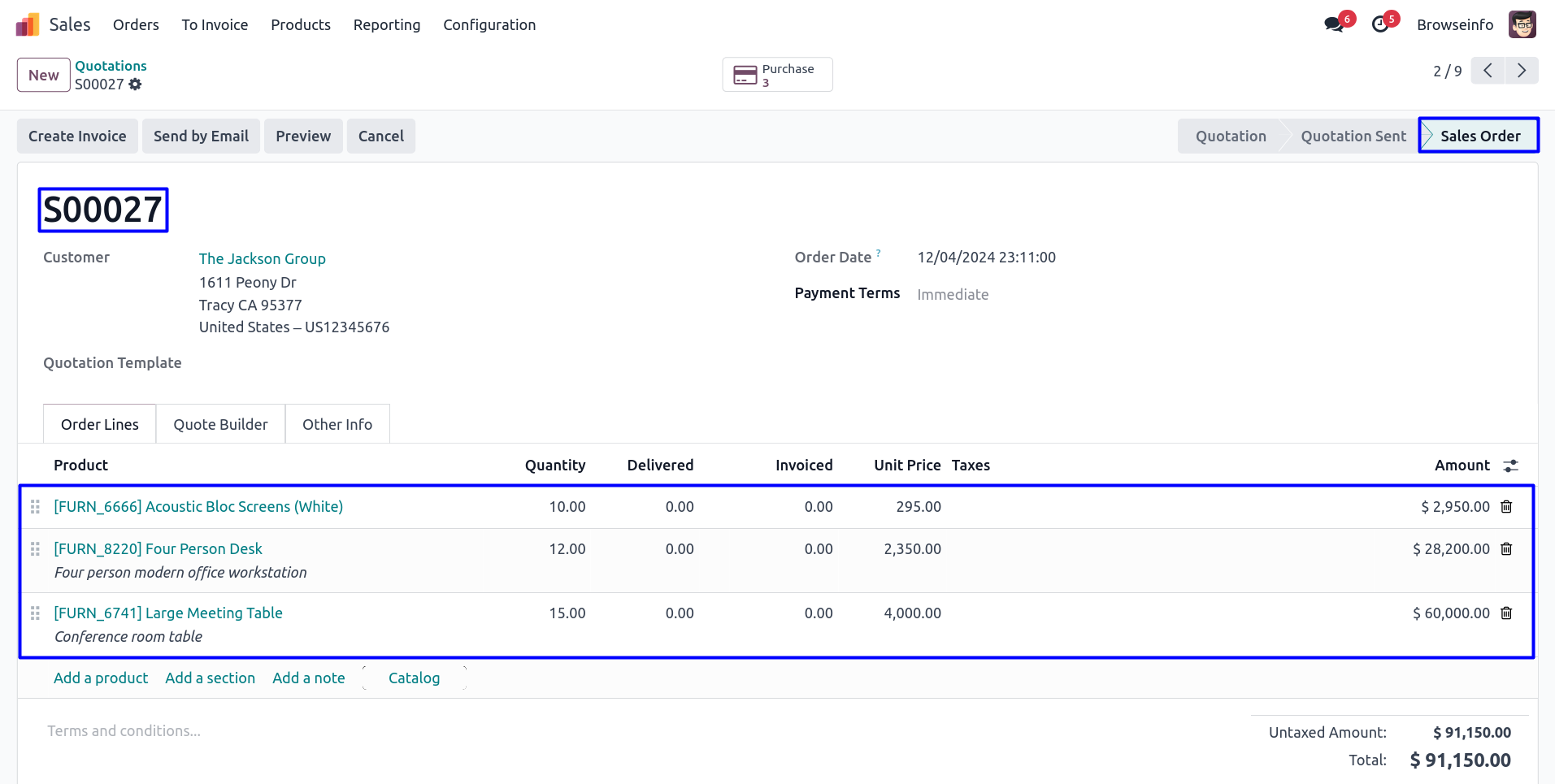
Task: Delete the Large Meeting Table line
Action: pyautogui.click(x=1505, y=613)
